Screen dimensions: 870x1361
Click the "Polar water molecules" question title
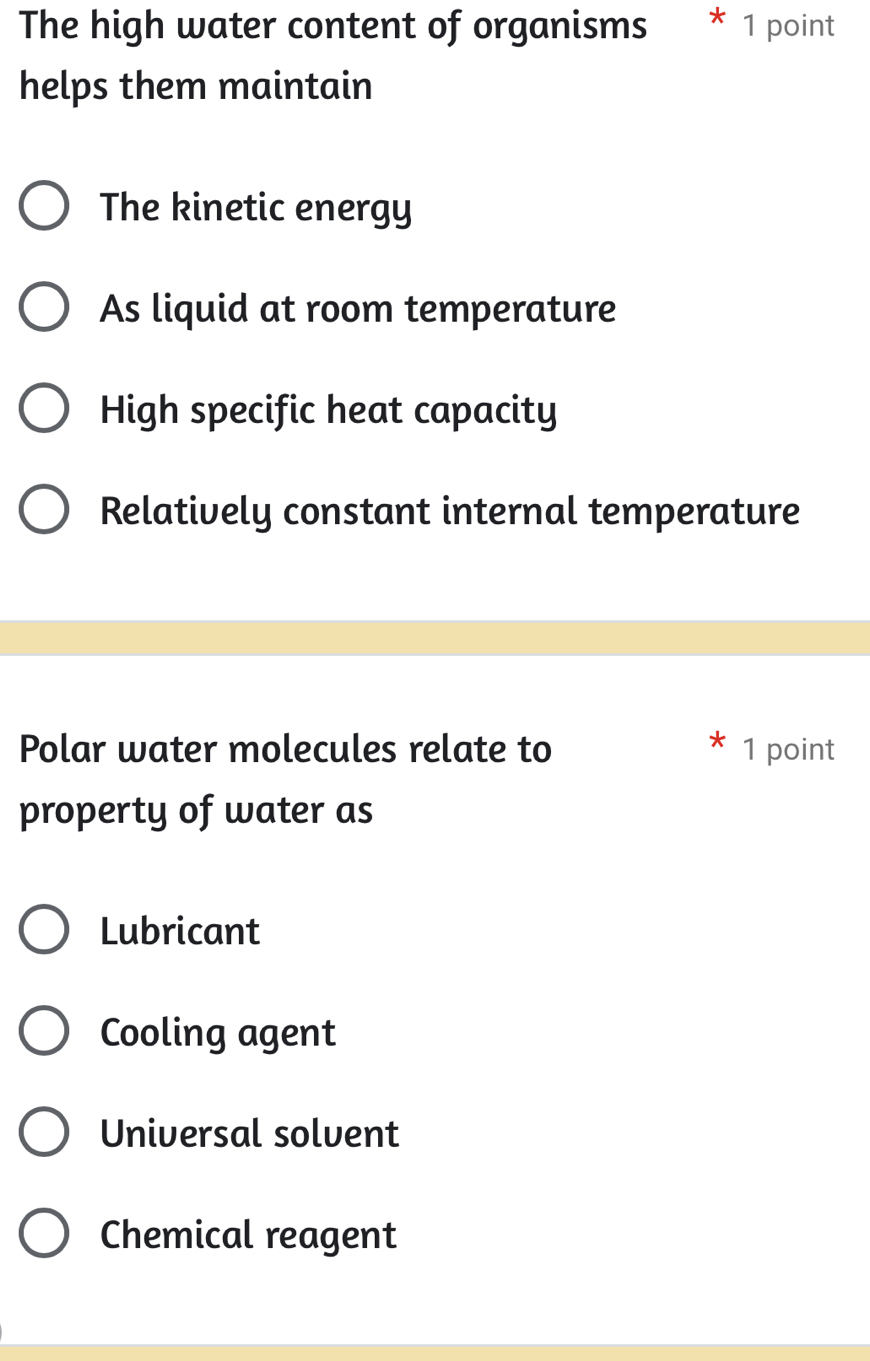point(285,748)
